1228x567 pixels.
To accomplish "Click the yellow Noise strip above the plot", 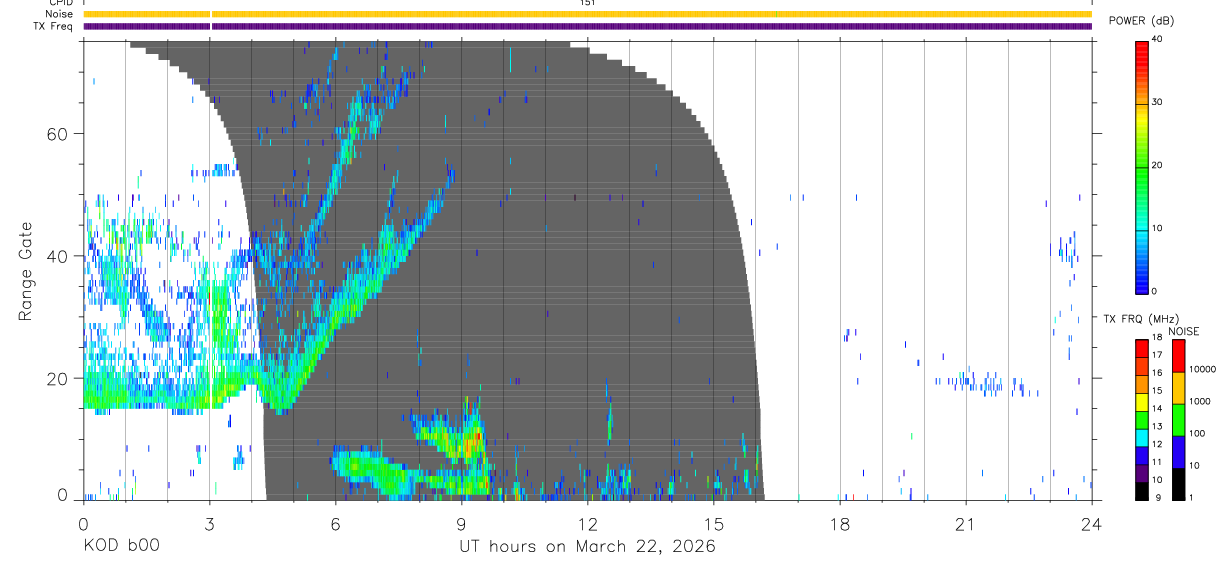I will (x=587, y=14).
